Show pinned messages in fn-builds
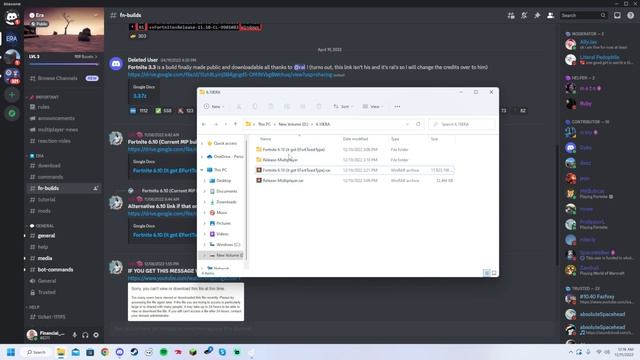The width and height of the screenshot is (640, 360). (537, 16)
